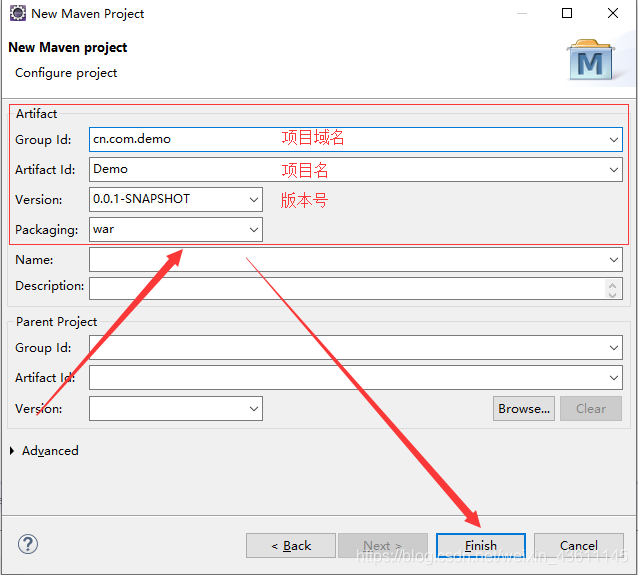Click the disabled Next button

[x=383, y=545]
